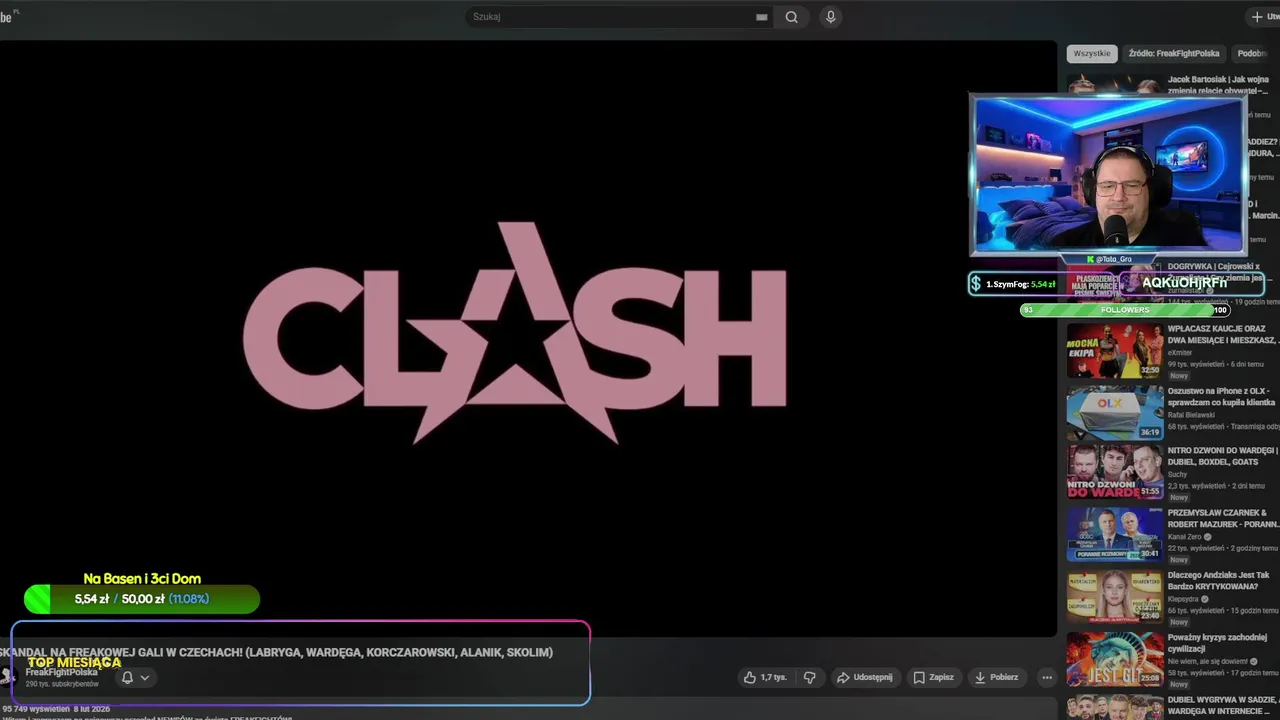Viewport: 1280px width, 720px height.
Task: Open the three-dot more actions menu
Action: tap(1047, 677)
